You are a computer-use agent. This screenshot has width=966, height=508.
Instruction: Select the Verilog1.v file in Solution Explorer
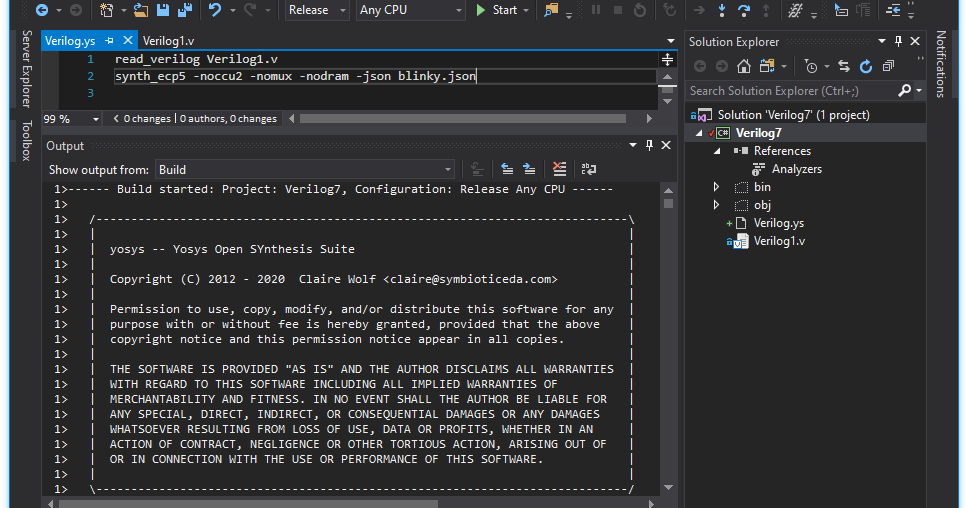coord(779,241)
